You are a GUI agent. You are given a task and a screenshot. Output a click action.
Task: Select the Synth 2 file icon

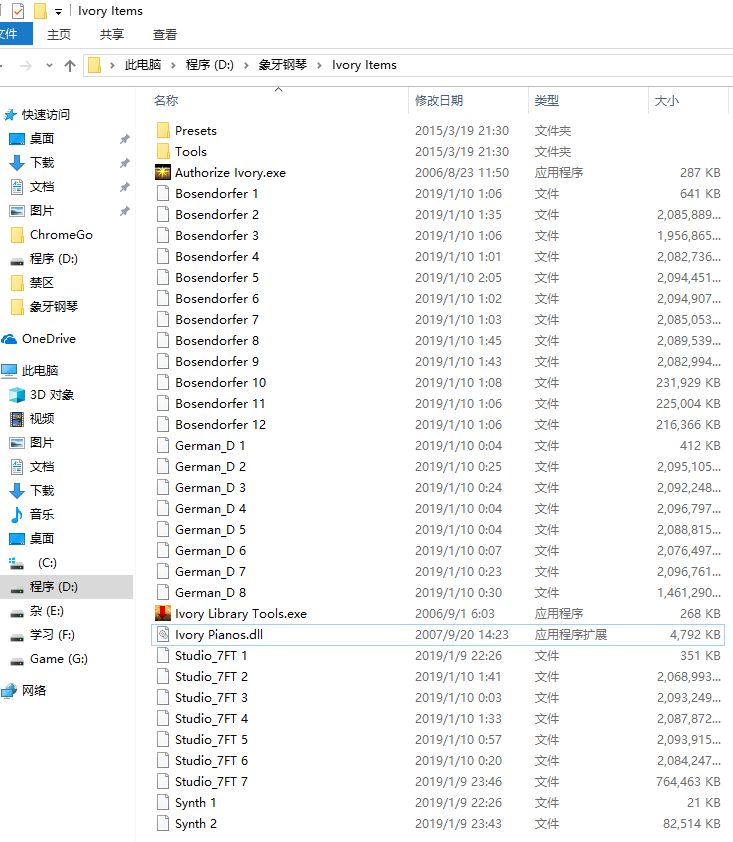pos(163,823)
